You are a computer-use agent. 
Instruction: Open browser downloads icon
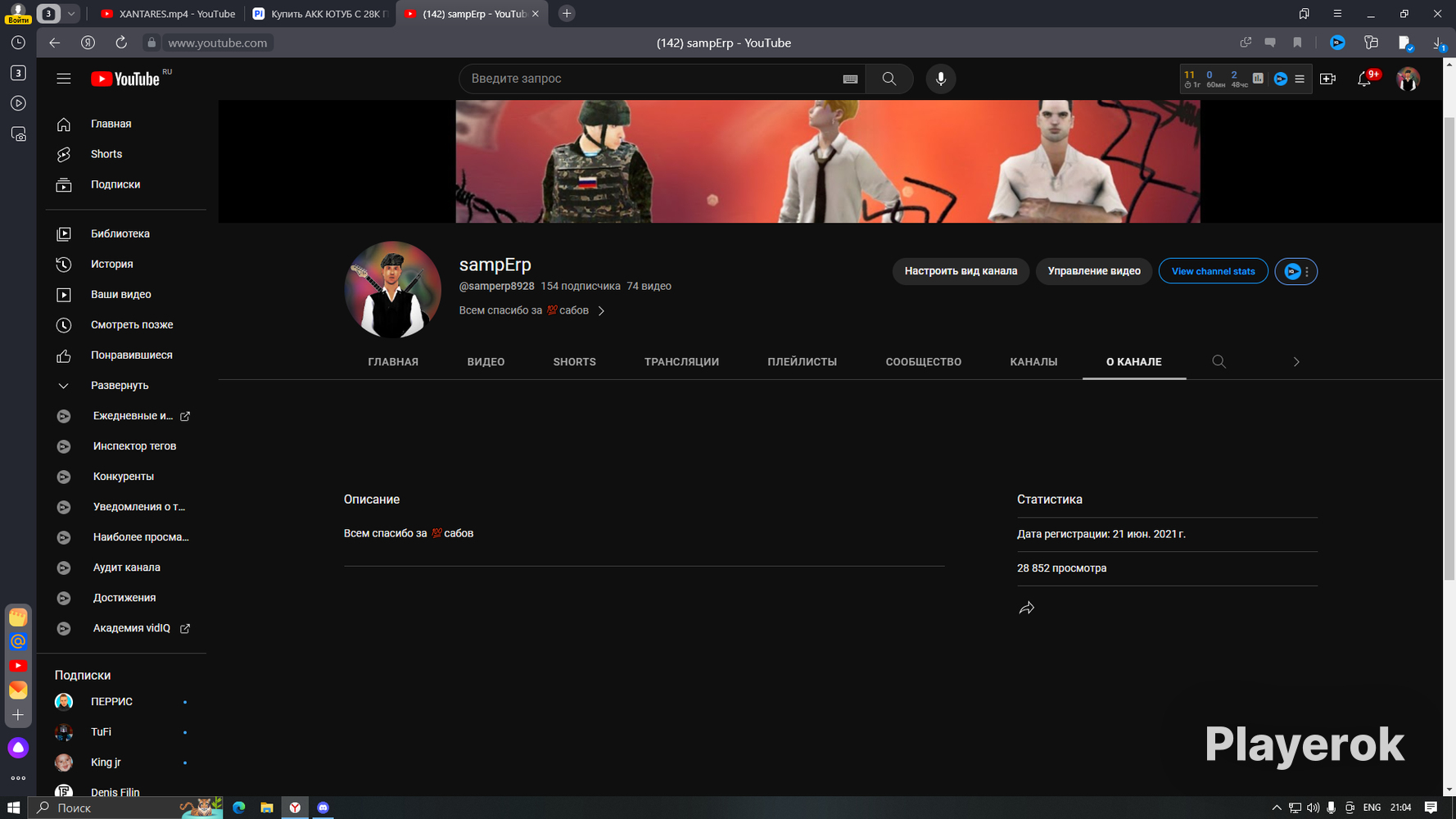pos(1439,43)
